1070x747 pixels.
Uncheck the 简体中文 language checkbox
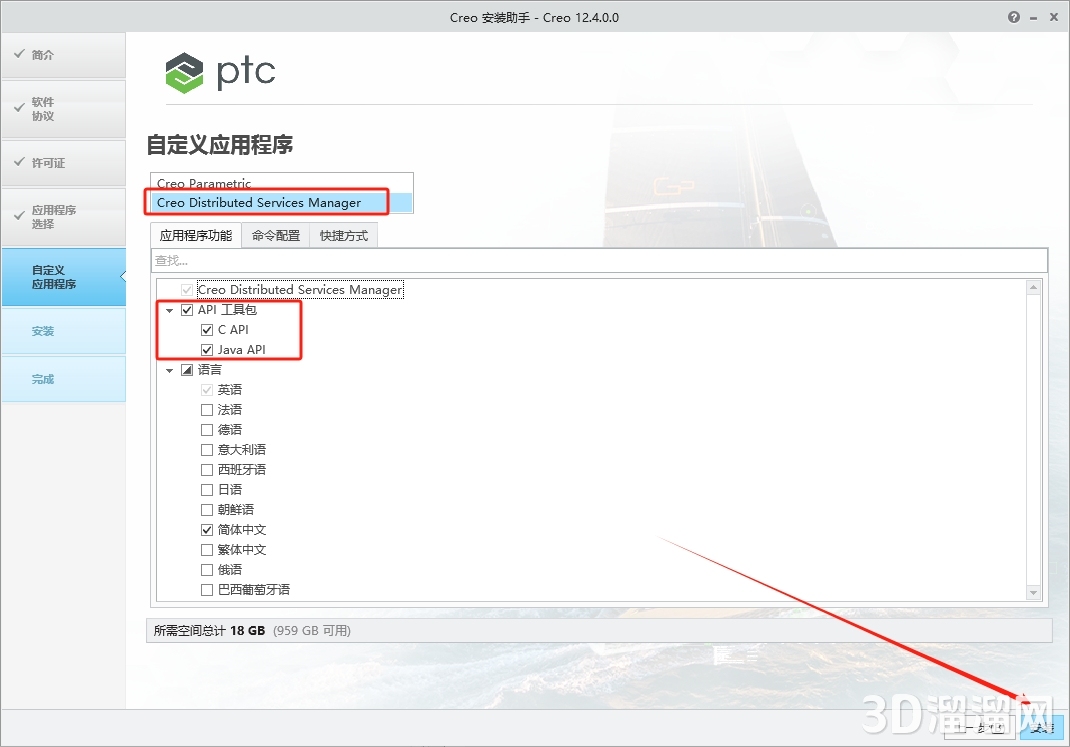pos(206,529)
